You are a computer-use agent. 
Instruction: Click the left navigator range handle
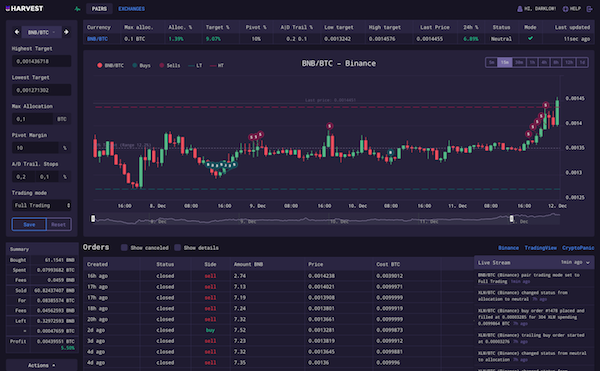[93, 218]
